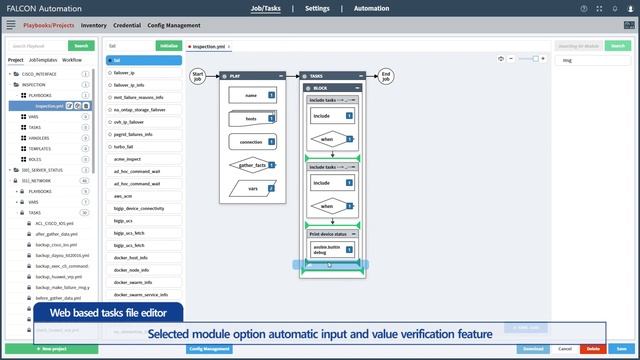The height and width of the screenshot is (360, 640).
Task: Click the blue badge on vars node
Action: pos(271,188)
